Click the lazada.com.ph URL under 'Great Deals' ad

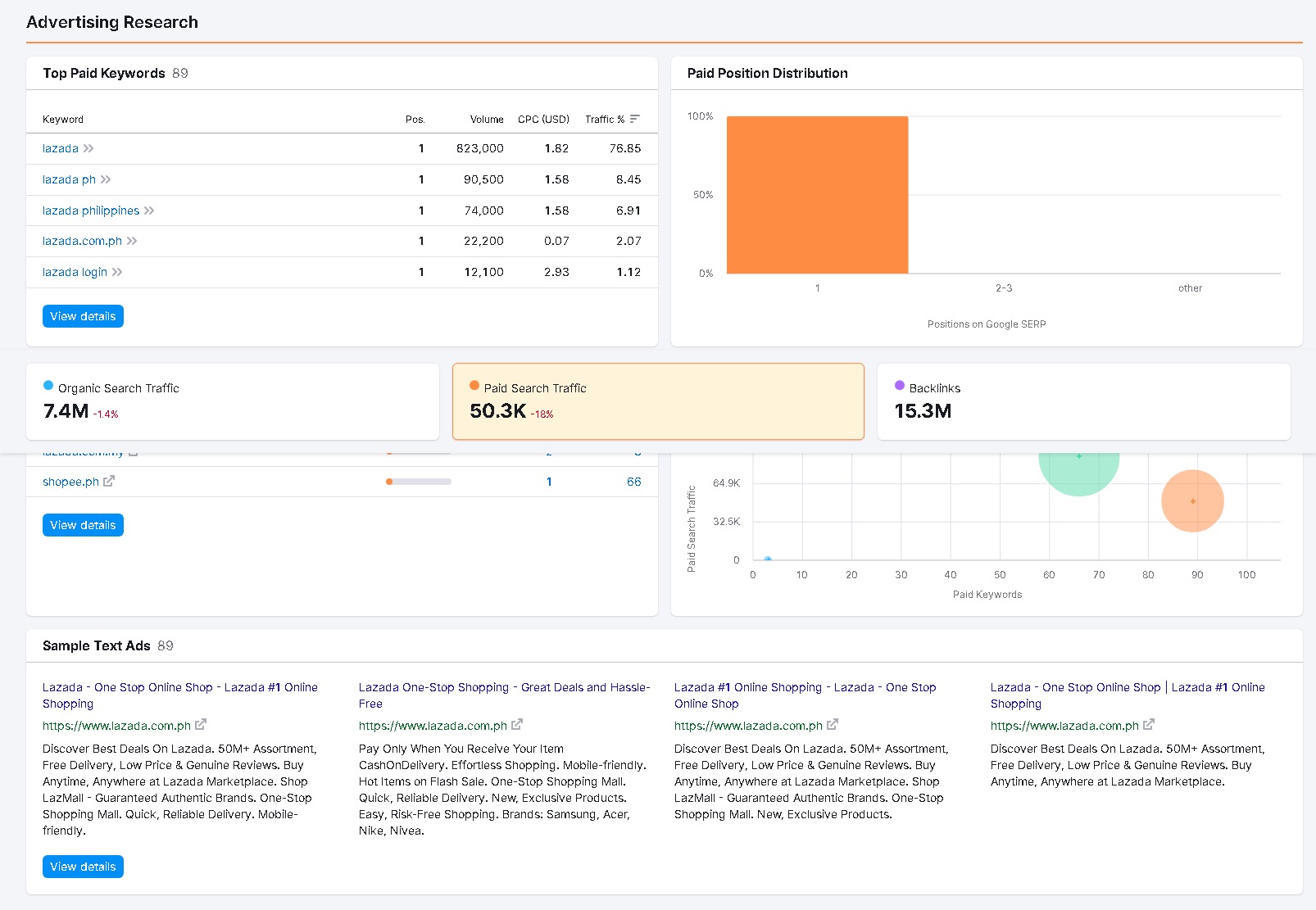point(433,726)
